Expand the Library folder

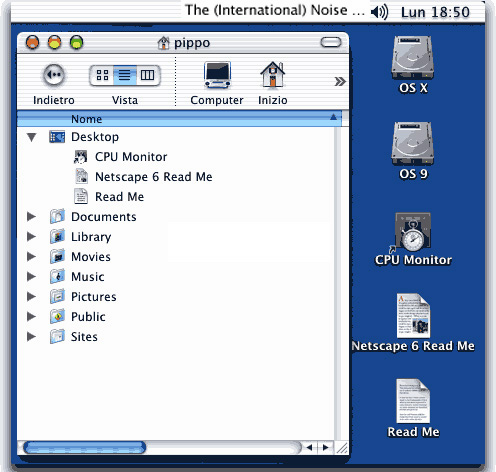pyautogui.click(x=31, y=237)
